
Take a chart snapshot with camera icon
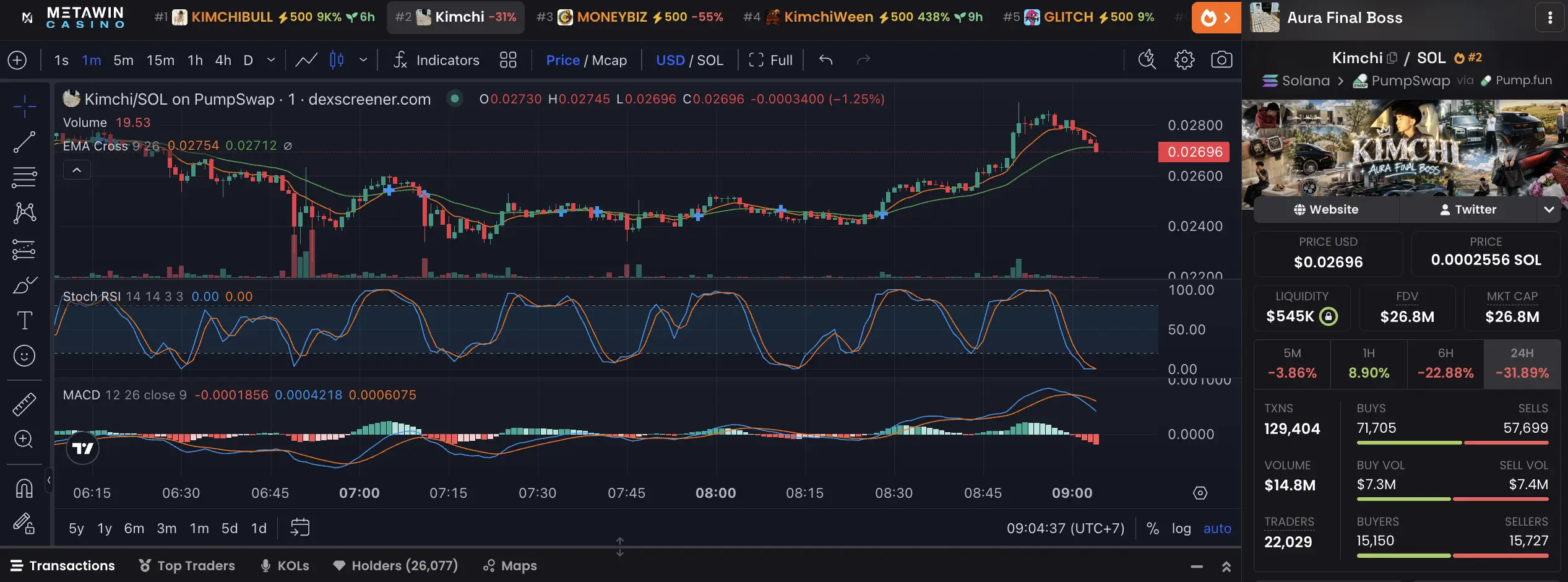(1221, 60)
